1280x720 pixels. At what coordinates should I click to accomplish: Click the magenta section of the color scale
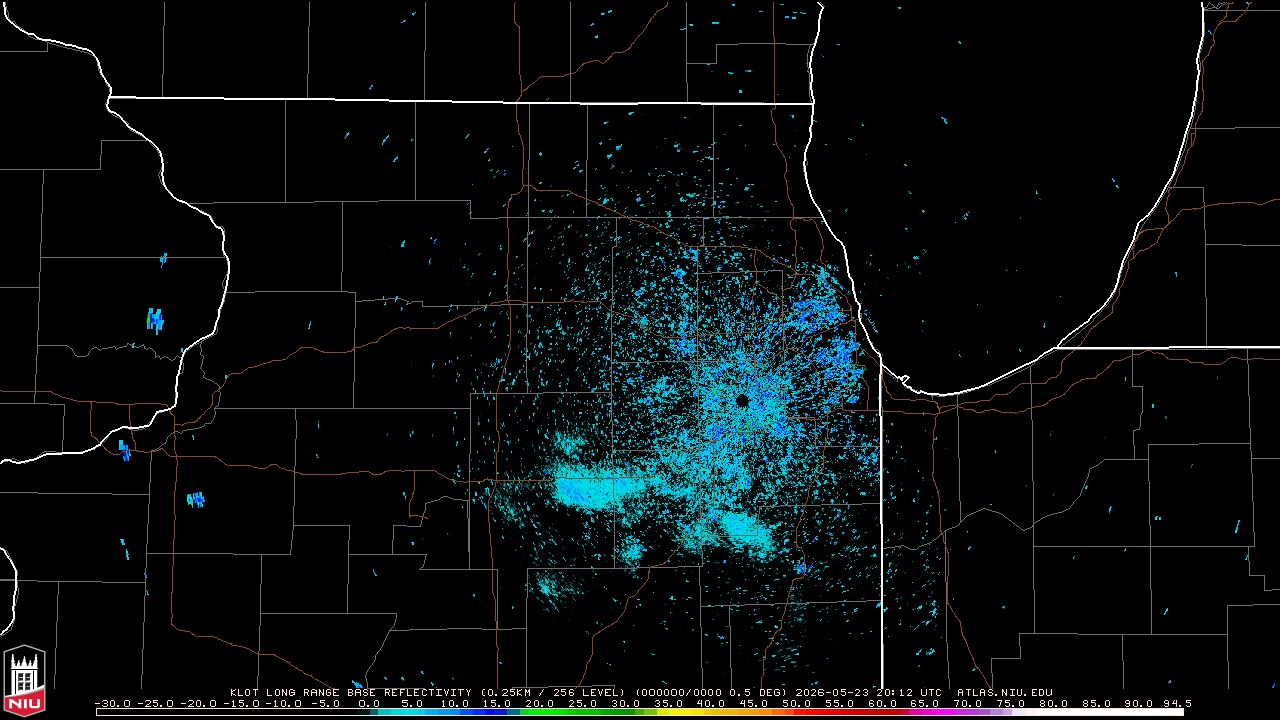(950, 711)
